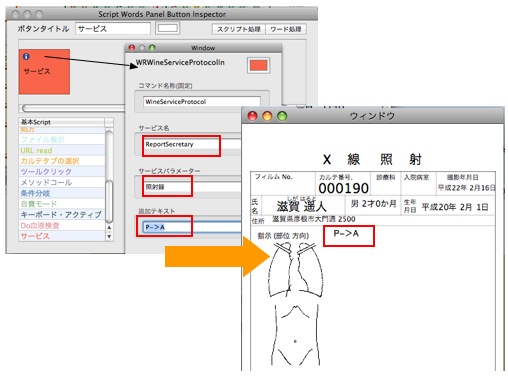This screenshot has height=377, width=508.
Task: Select カルテタブの選択 in the script list
Action: (x=62, y=161)
